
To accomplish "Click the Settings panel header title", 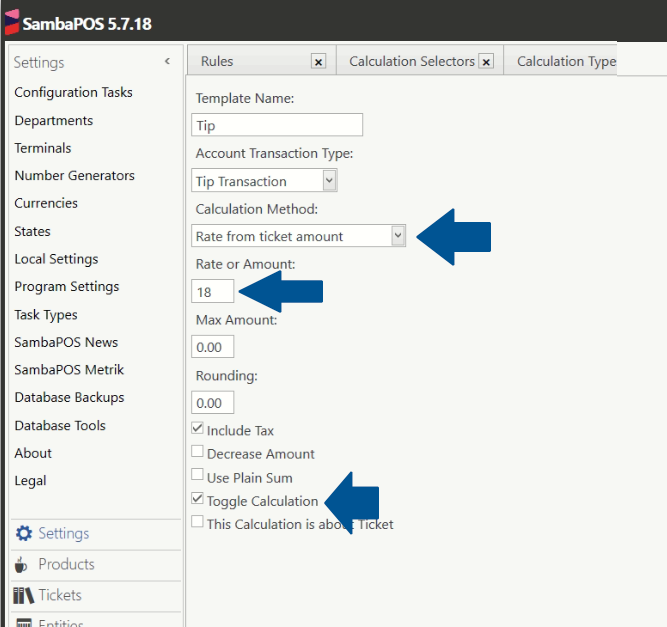I will point(39,63).
